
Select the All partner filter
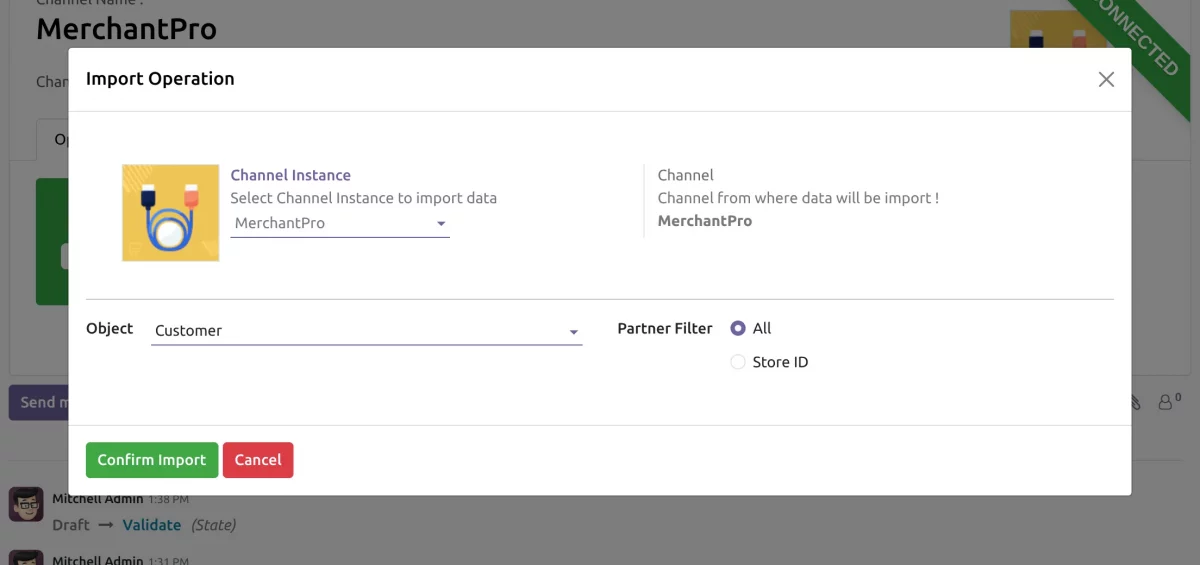(738, 328)
